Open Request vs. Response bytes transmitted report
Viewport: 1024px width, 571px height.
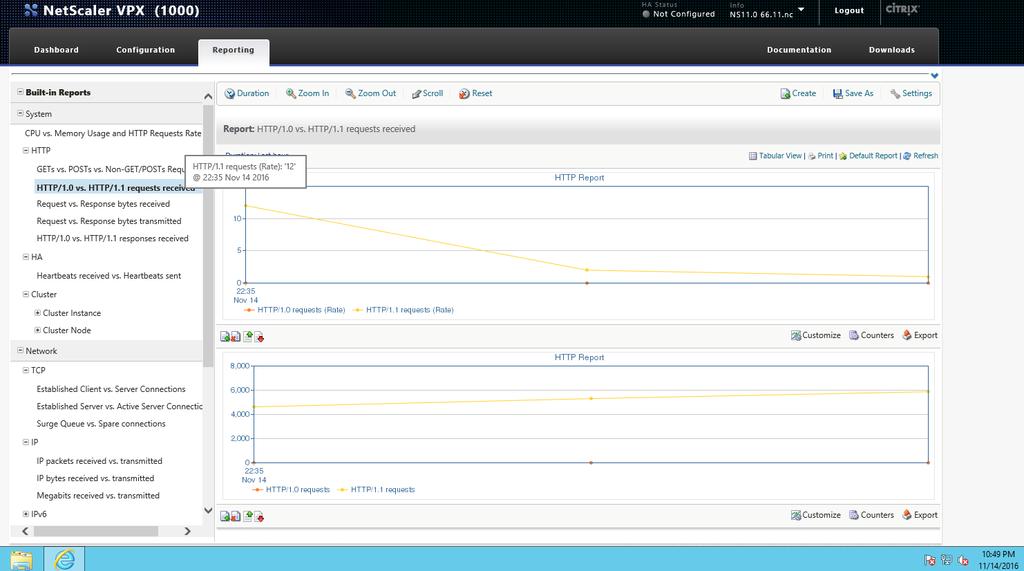[109, 221]
